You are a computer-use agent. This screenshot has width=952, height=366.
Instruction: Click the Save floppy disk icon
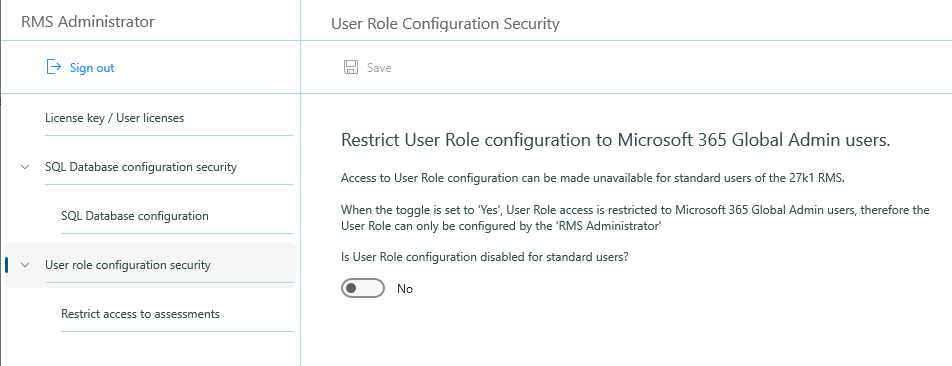[351, 67]
